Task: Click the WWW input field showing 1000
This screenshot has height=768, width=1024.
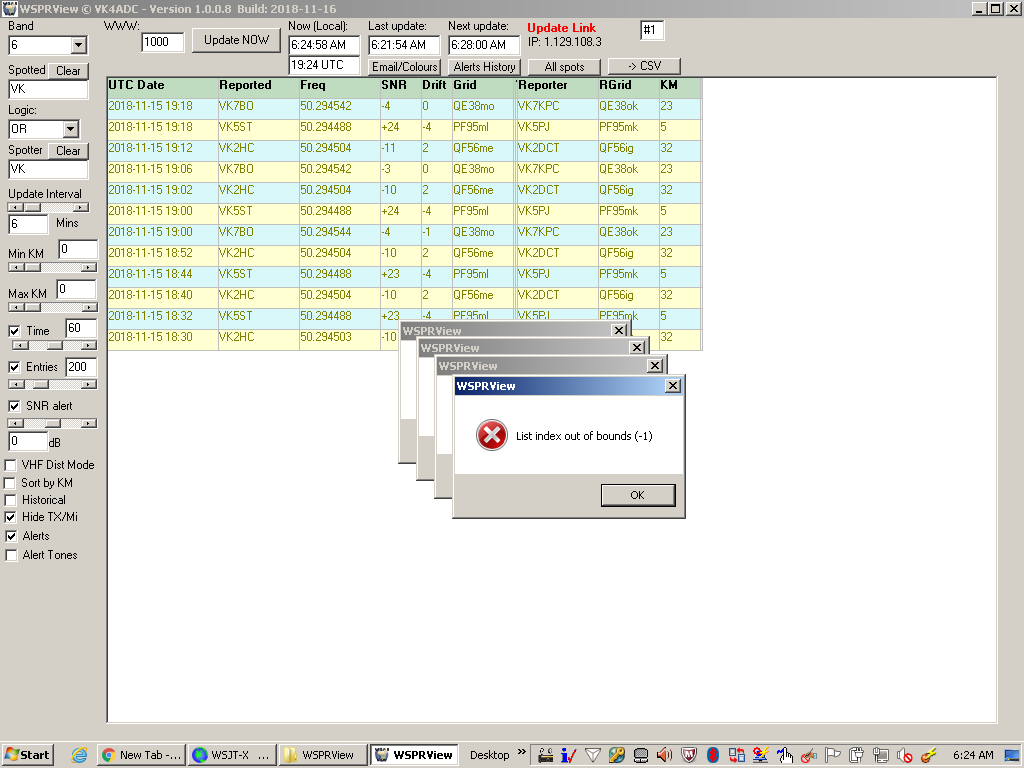Action: [x=162, y=42]
